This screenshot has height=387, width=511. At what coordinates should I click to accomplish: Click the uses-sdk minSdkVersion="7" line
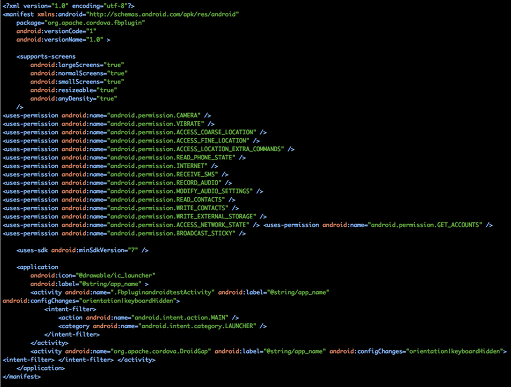coord(82,250)
